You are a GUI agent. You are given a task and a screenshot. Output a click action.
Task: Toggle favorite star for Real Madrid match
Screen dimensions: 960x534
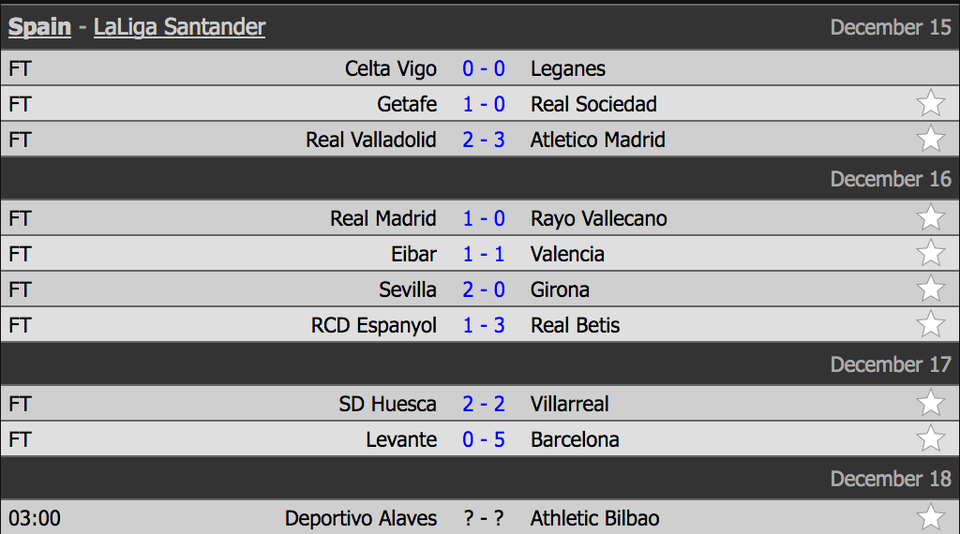click(930, 217)
